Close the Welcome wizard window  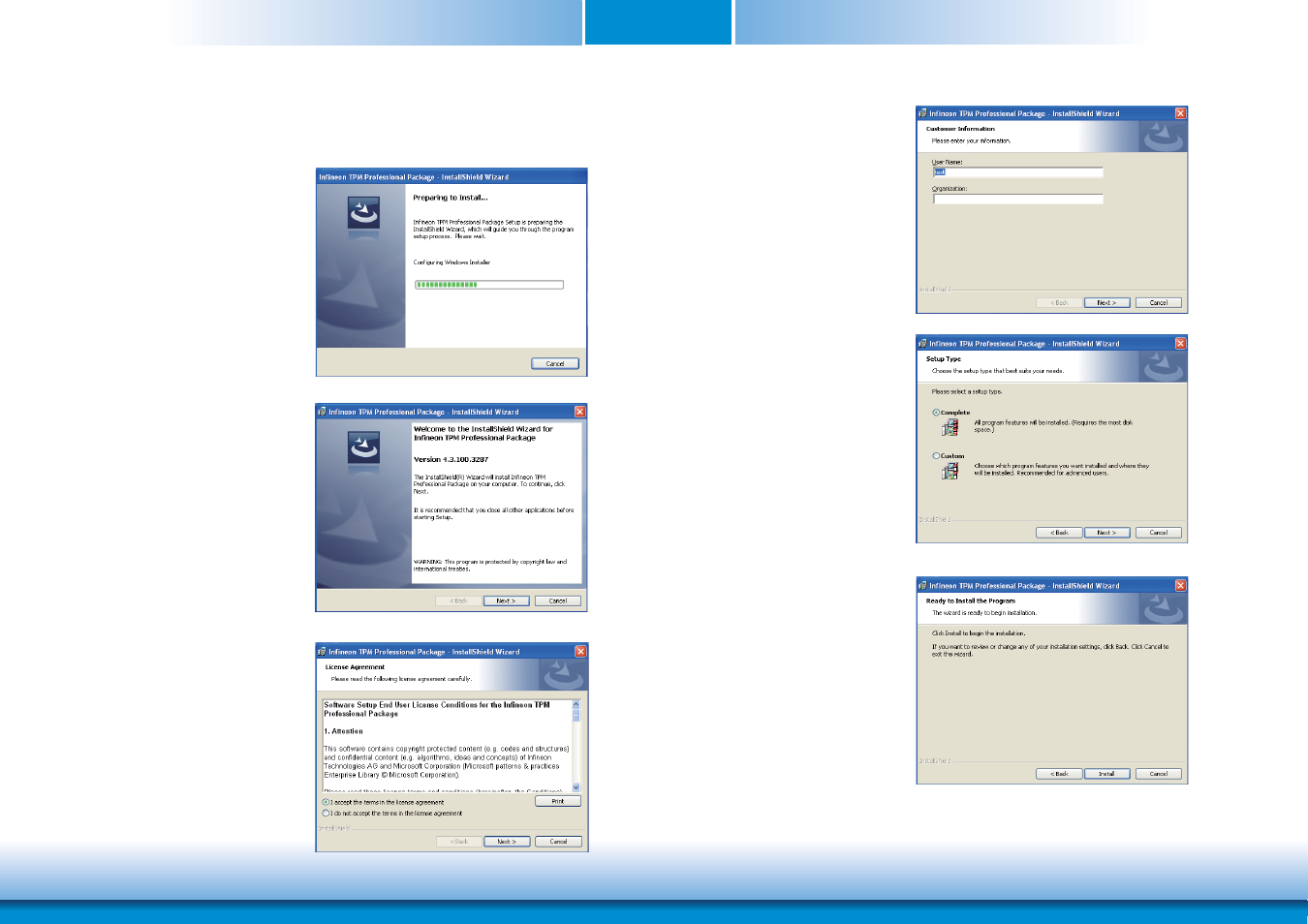coord(580,412)
